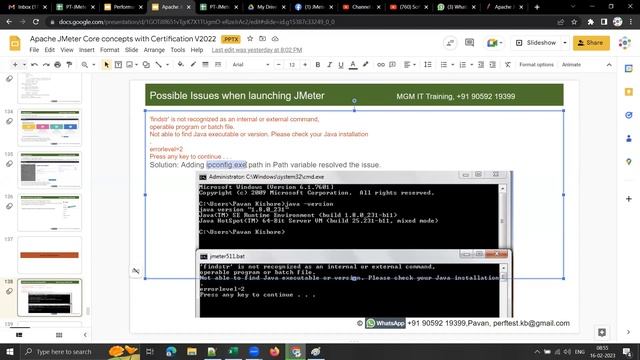
Task: Open the zoom level dropdown arrow
Action: click(93, 64)
